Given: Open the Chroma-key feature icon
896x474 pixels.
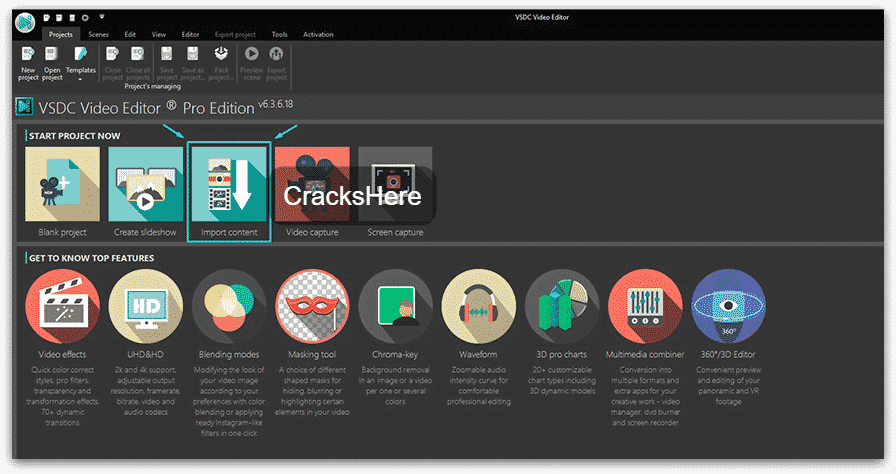Looking at the screenshot, I should point(395,306).
